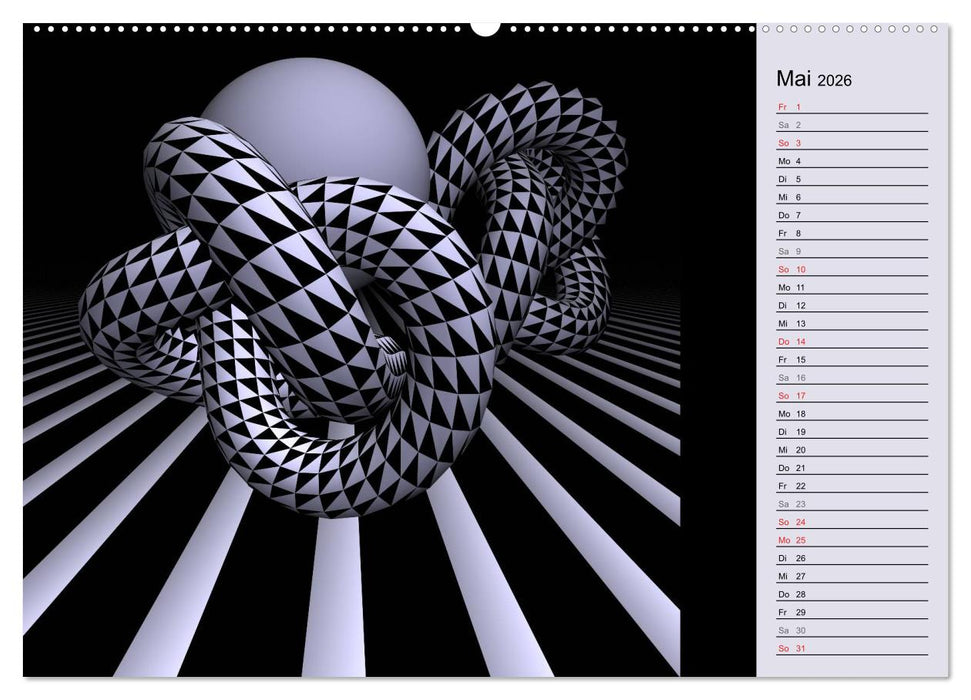Select Sunday So 10 row
Screen dimensions: 971x700
tap(852, 269)
